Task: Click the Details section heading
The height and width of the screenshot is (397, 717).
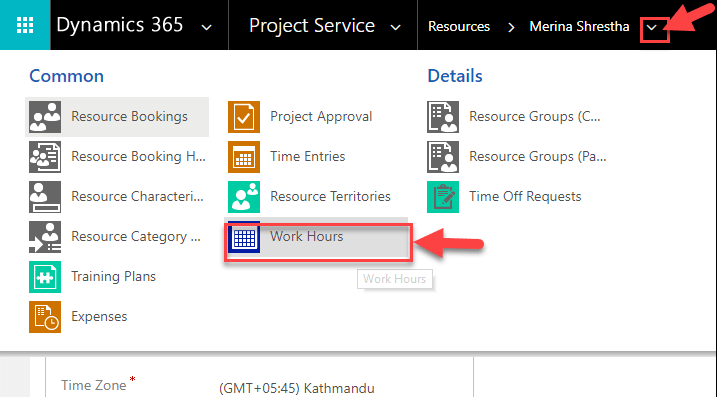Action: tap(455, 76)
